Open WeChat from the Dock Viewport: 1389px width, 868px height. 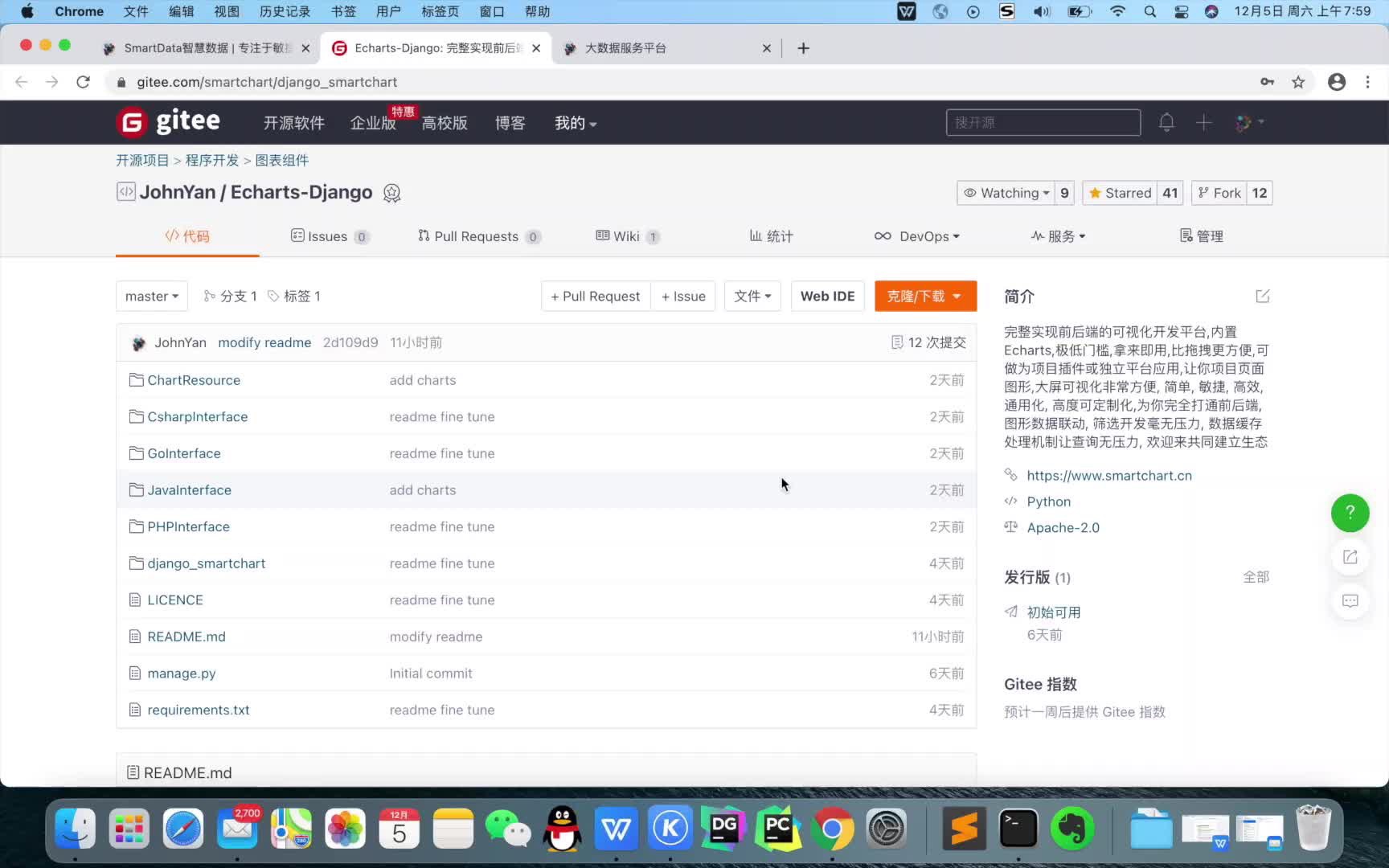pos(508,829)
